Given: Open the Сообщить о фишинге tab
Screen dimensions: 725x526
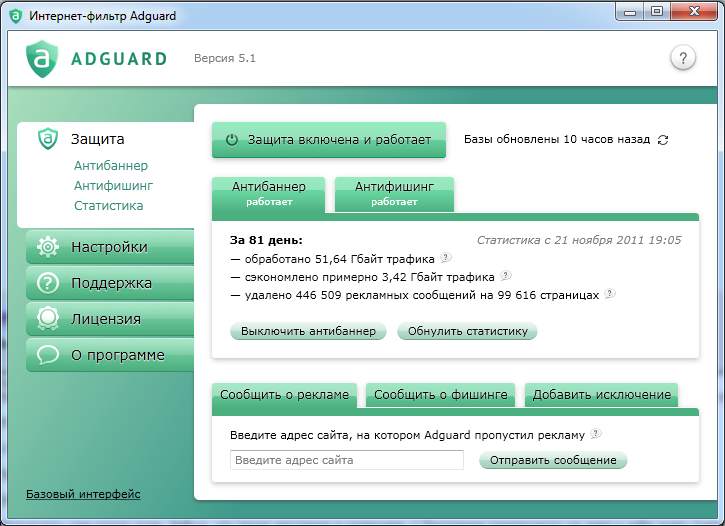Looking at the screenshot, I should [441, 395].
